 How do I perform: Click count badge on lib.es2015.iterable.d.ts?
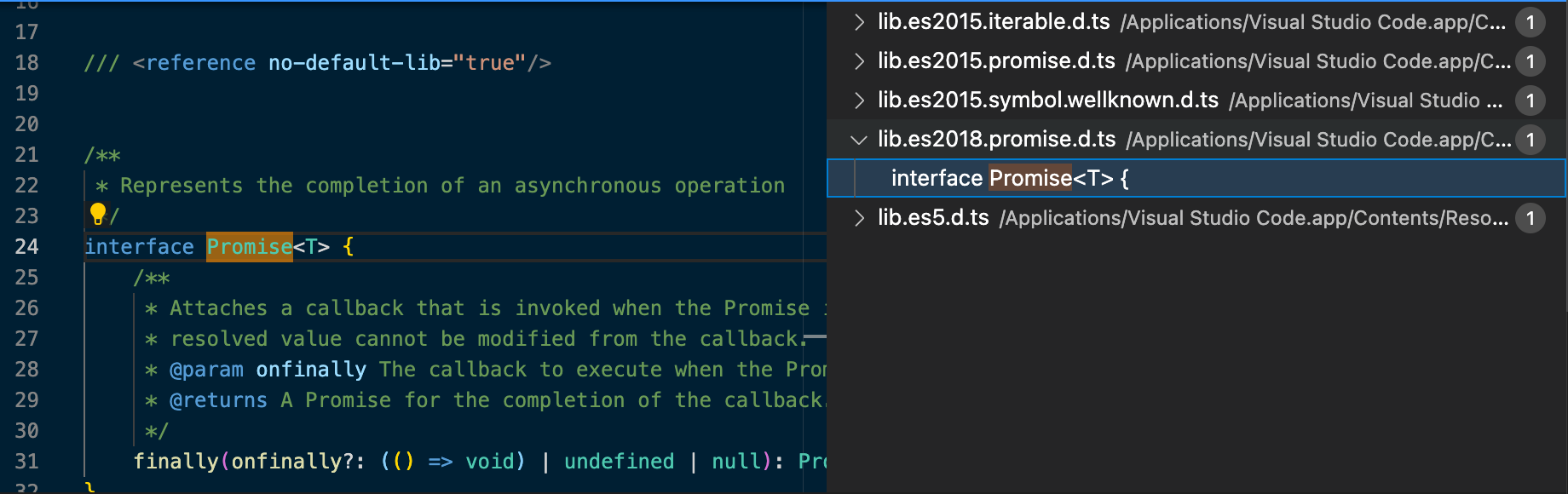[x=1530, y=22]
